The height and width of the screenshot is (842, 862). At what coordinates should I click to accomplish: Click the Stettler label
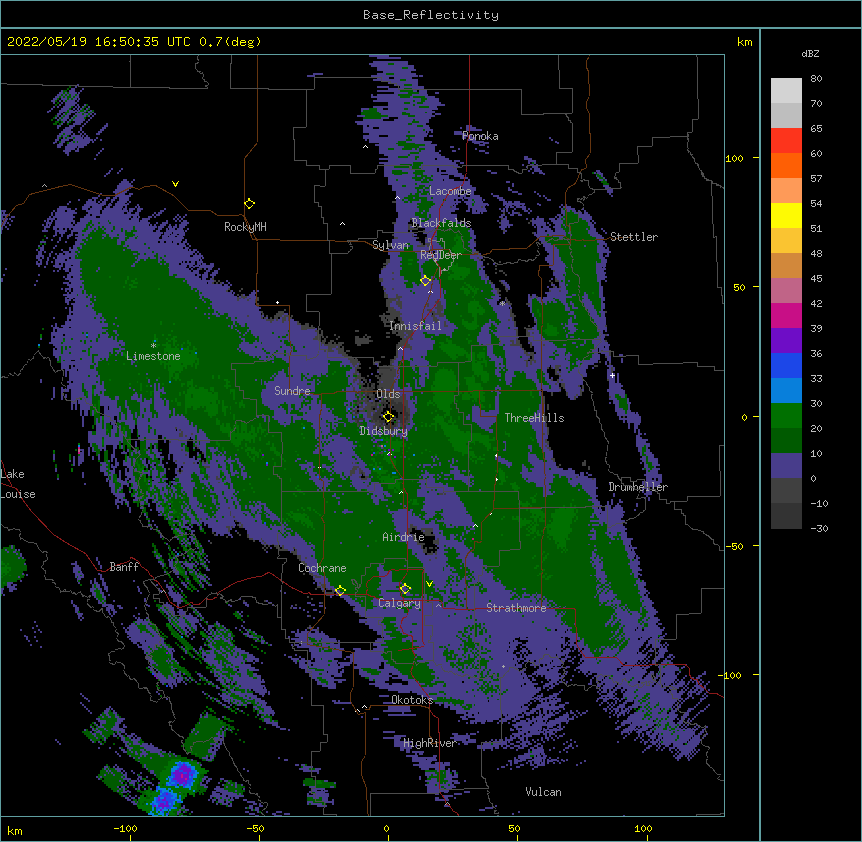coord(634,237)
